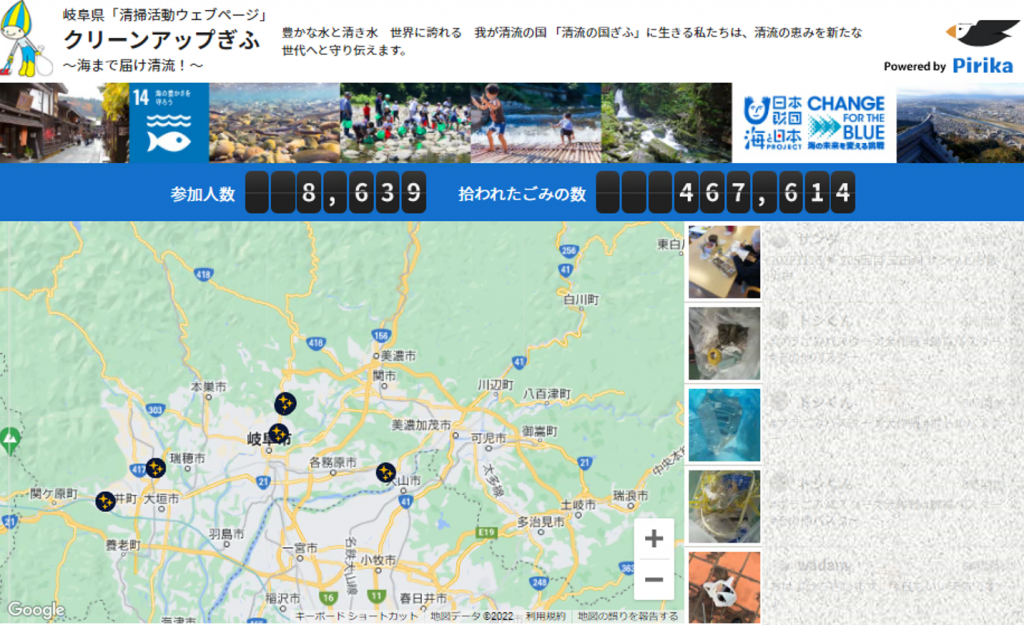Image resolution: width=1024 pixels, height=625 pixels.
Task: Click the cleanup marker north of Gifu city
Action: tap(285, 403)
